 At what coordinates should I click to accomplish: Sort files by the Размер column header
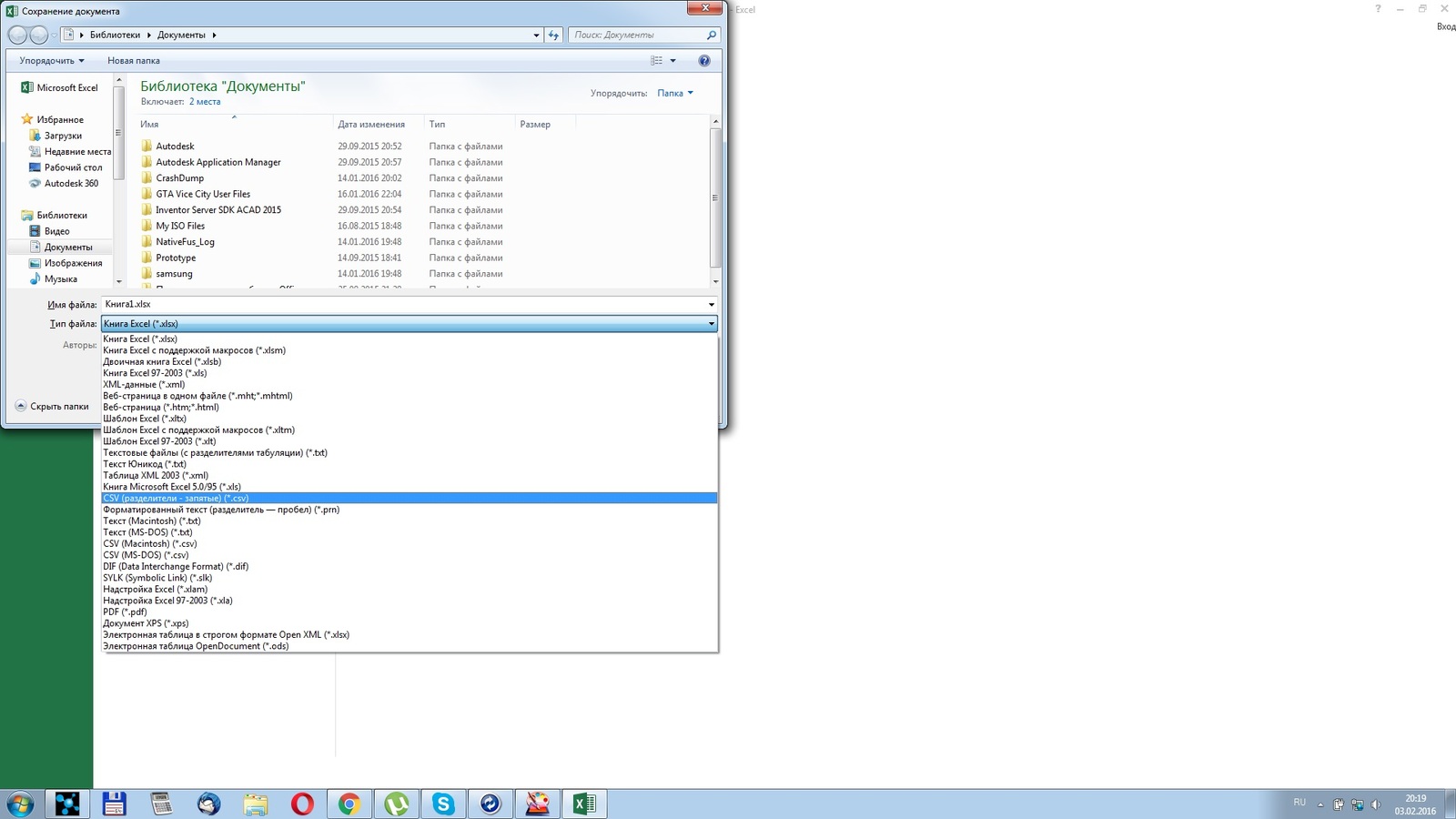tap(545, 125)
